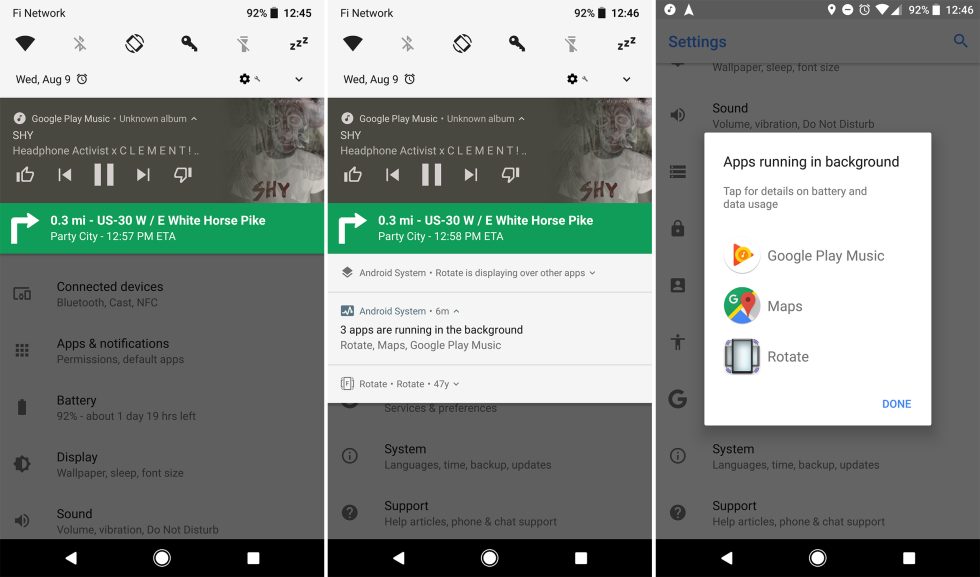Toggle the key tile in the 12:45 screenshot

pos(189,43)
